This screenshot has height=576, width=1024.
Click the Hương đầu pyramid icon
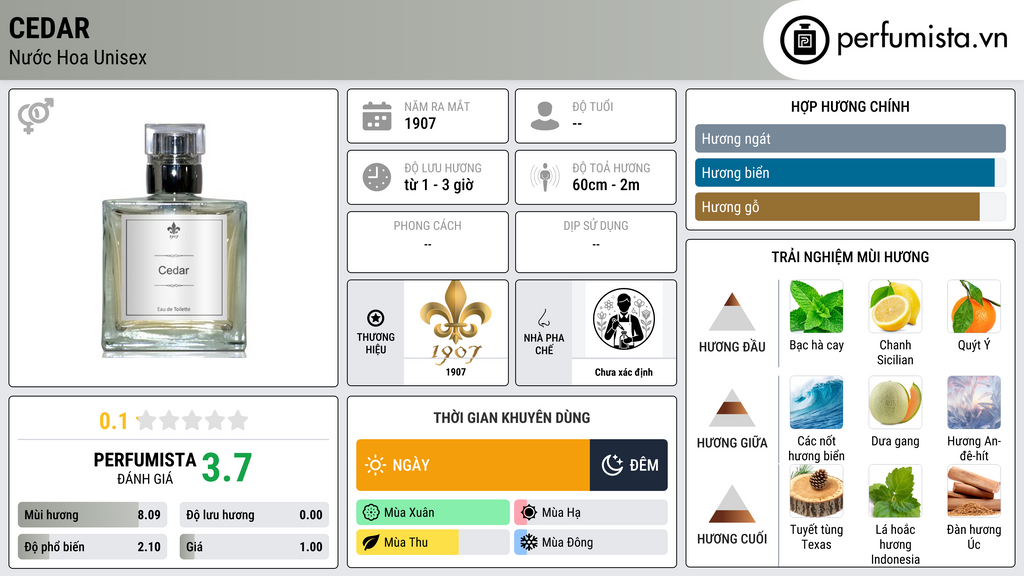click(732, 312)
